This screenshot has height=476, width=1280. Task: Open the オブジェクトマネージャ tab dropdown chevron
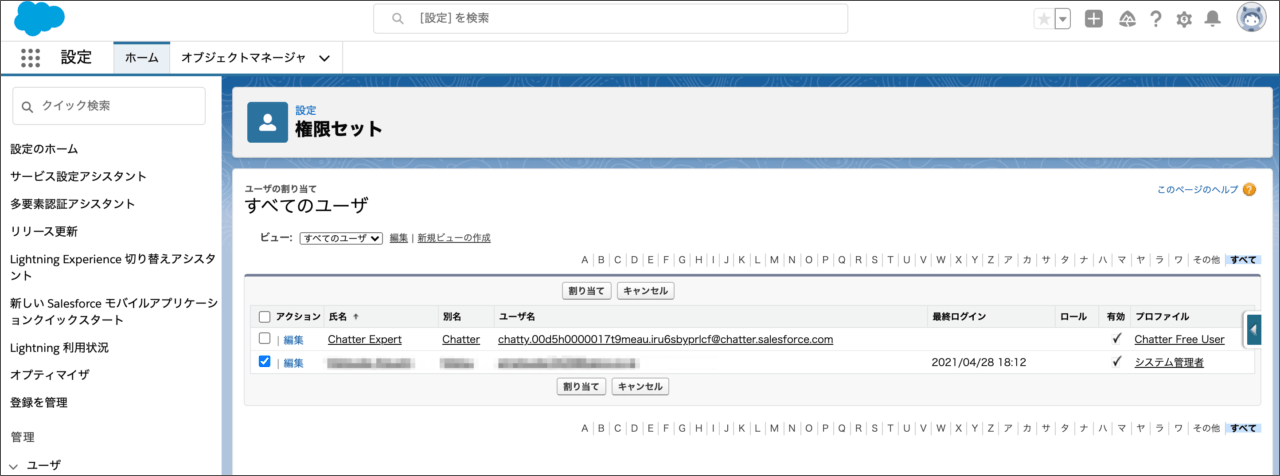324,58
